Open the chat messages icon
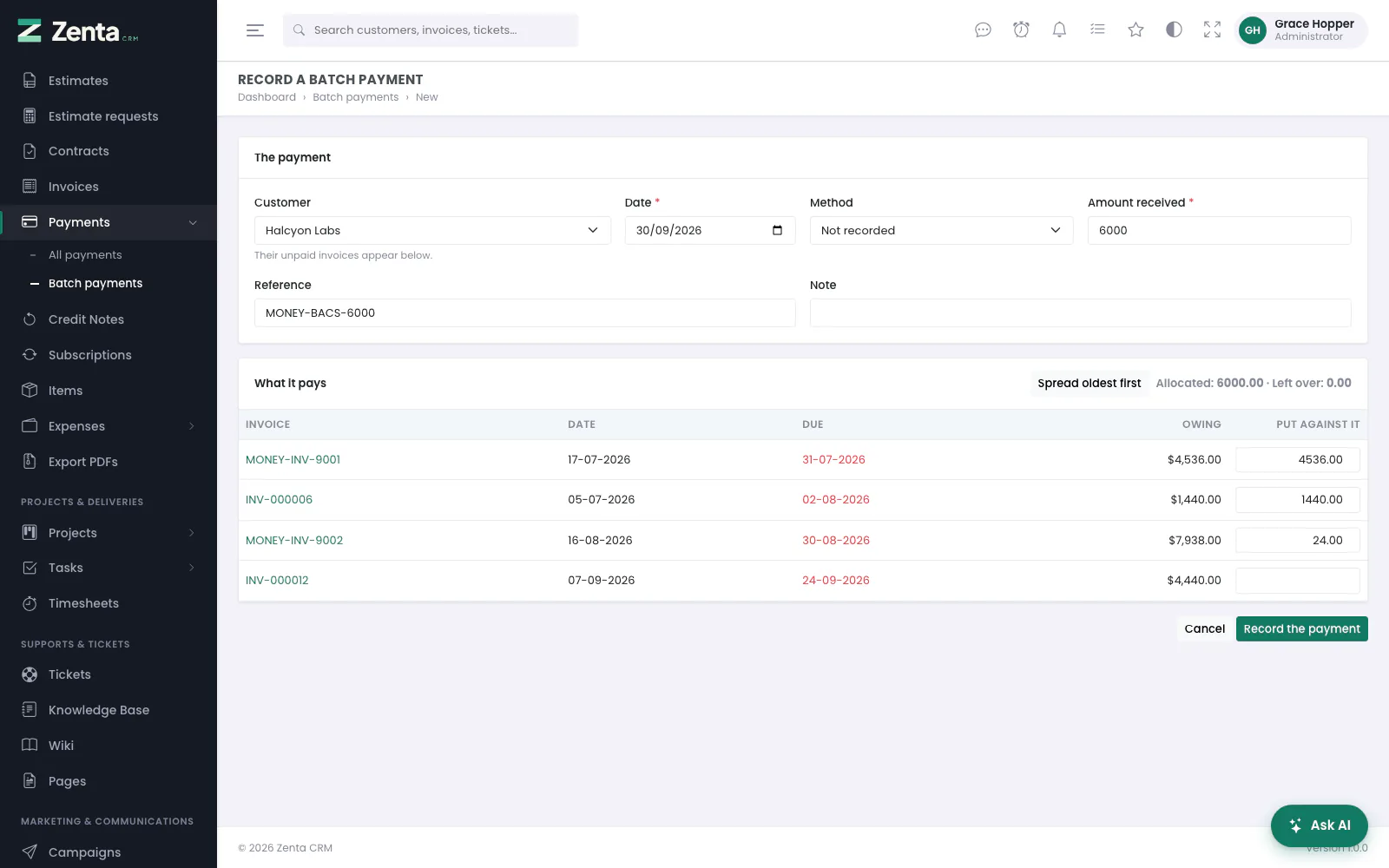The height and width of the screenshot is (868, 1389). tap(983, 30)
